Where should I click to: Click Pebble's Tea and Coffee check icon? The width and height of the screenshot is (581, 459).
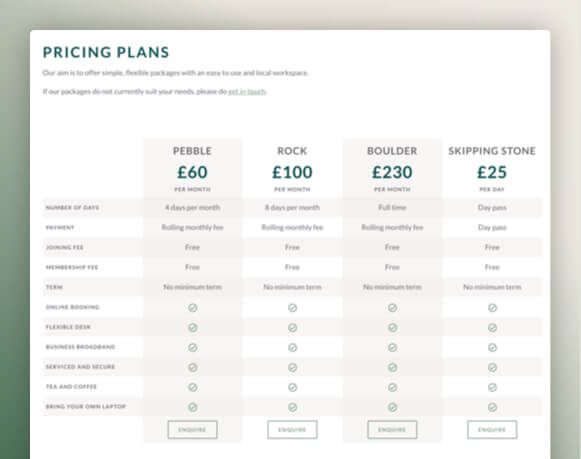[192, 388]
